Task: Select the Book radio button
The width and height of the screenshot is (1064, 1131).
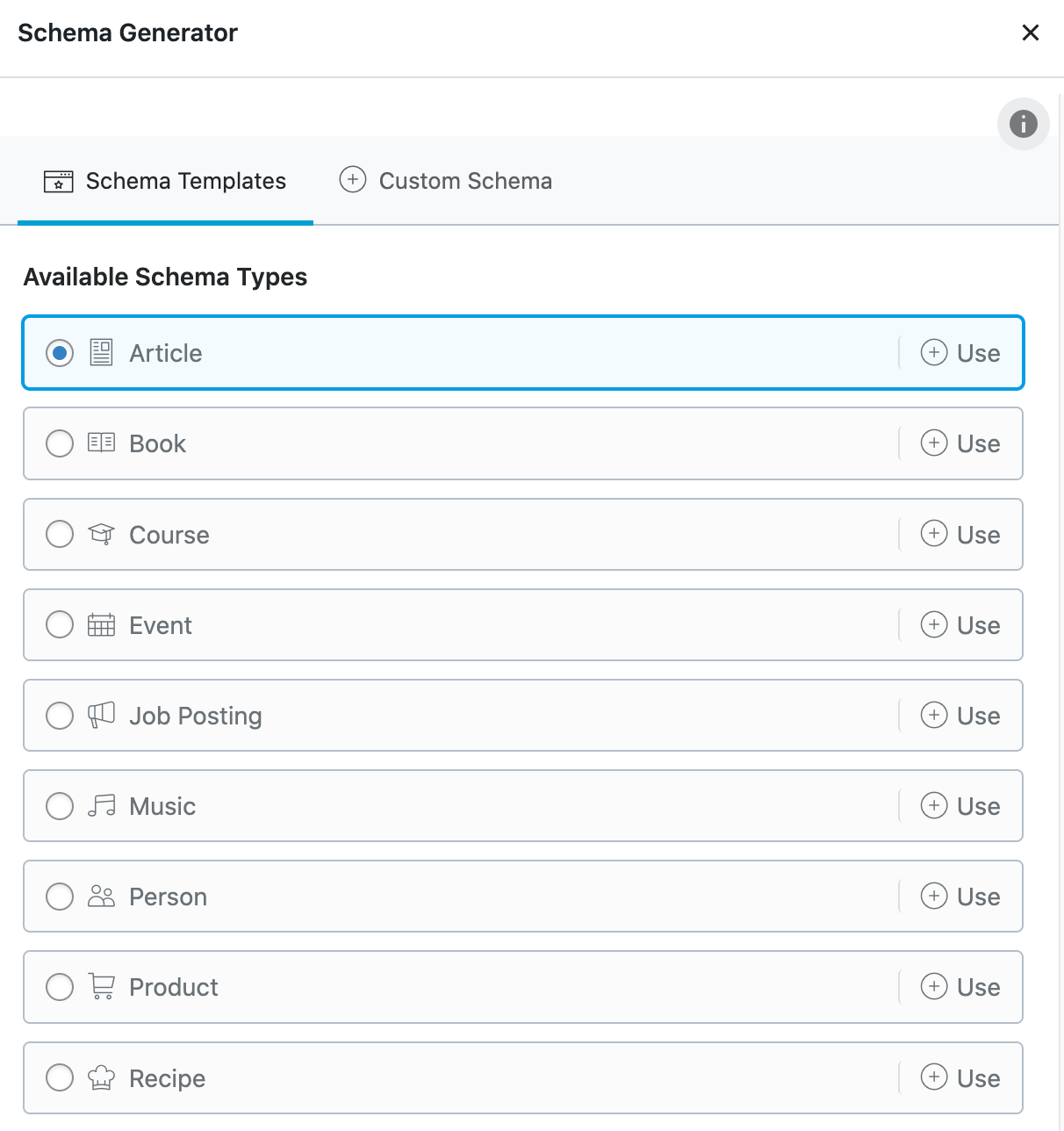Action: coord(60,443)
